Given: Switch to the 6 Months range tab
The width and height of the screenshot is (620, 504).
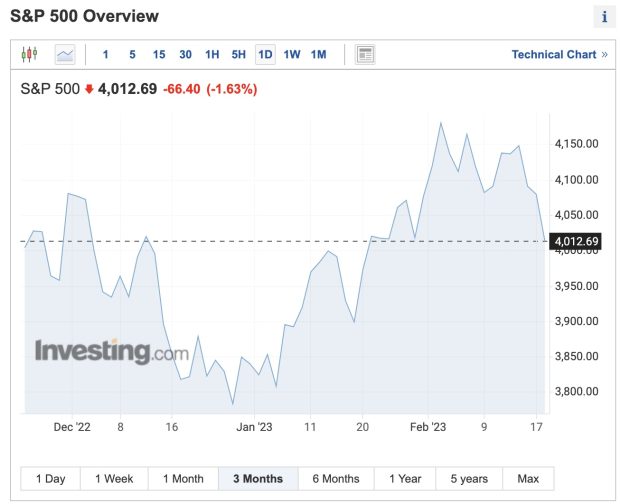Looking at the screenshot, I should [336, 479].
